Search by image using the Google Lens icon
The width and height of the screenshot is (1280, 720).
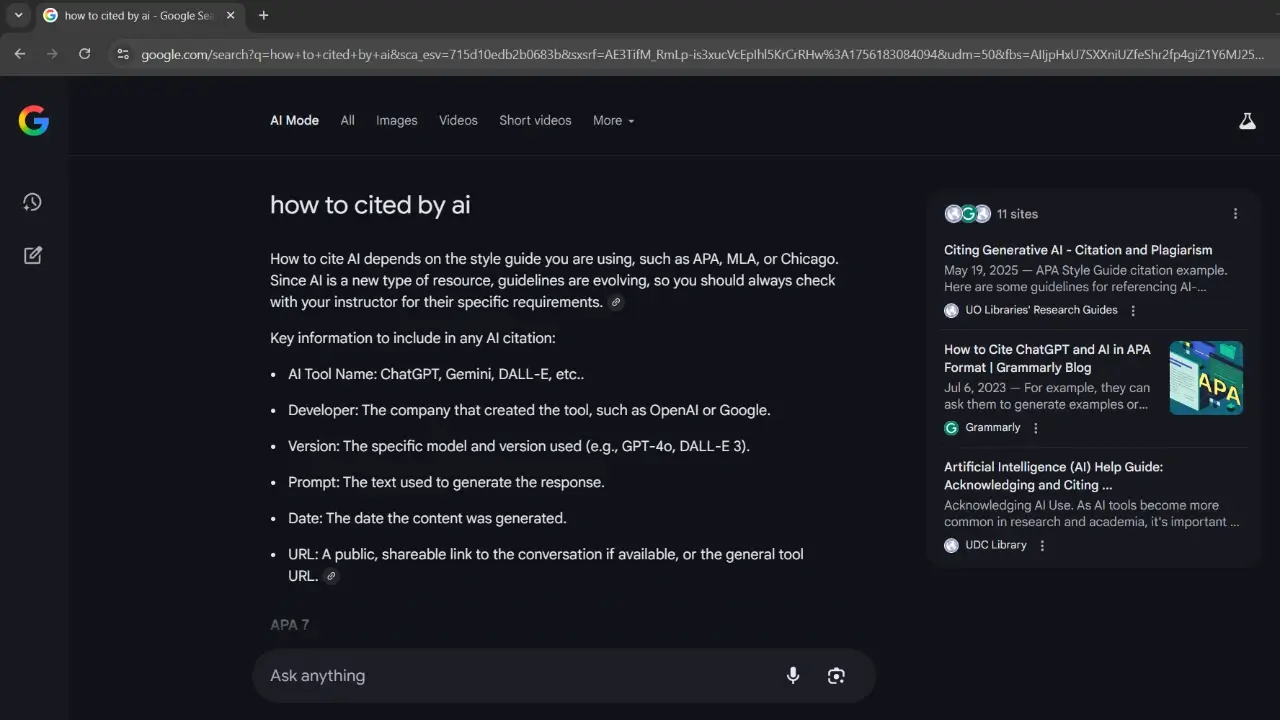point(836,675)
